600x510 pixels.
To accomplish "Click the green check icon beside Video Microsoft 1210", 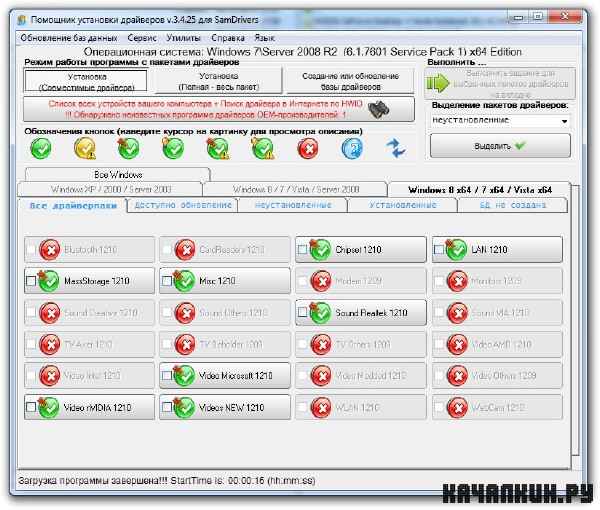I will (184, 376).
